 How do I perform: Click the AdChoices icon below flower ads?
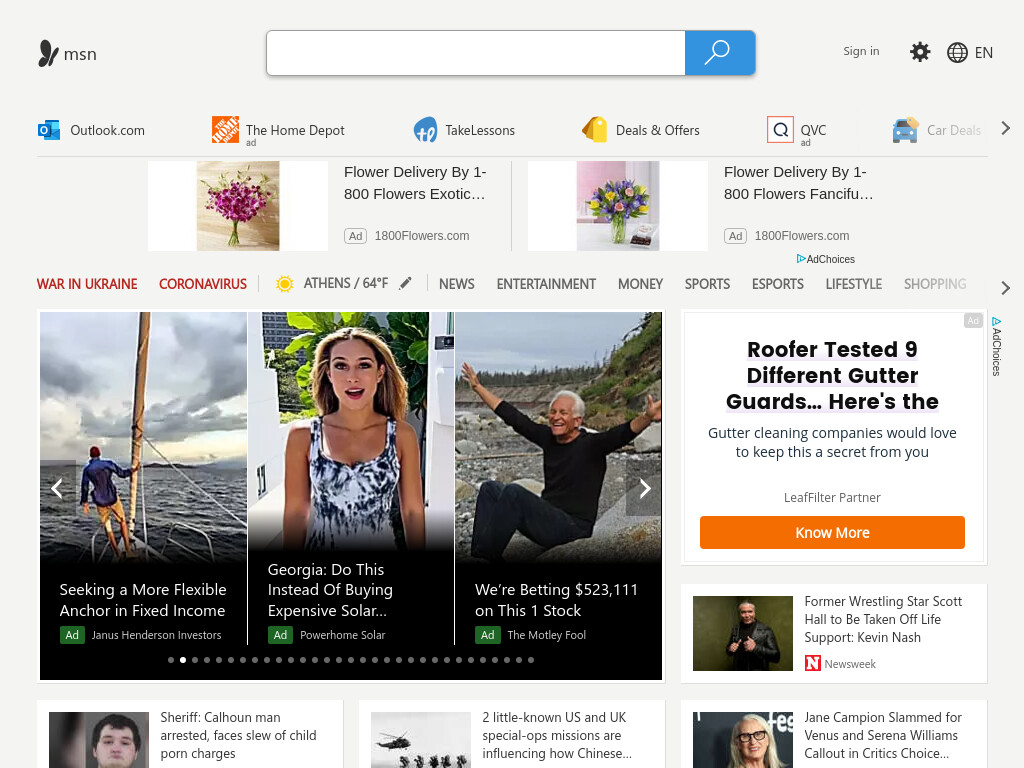pos(801,259)
